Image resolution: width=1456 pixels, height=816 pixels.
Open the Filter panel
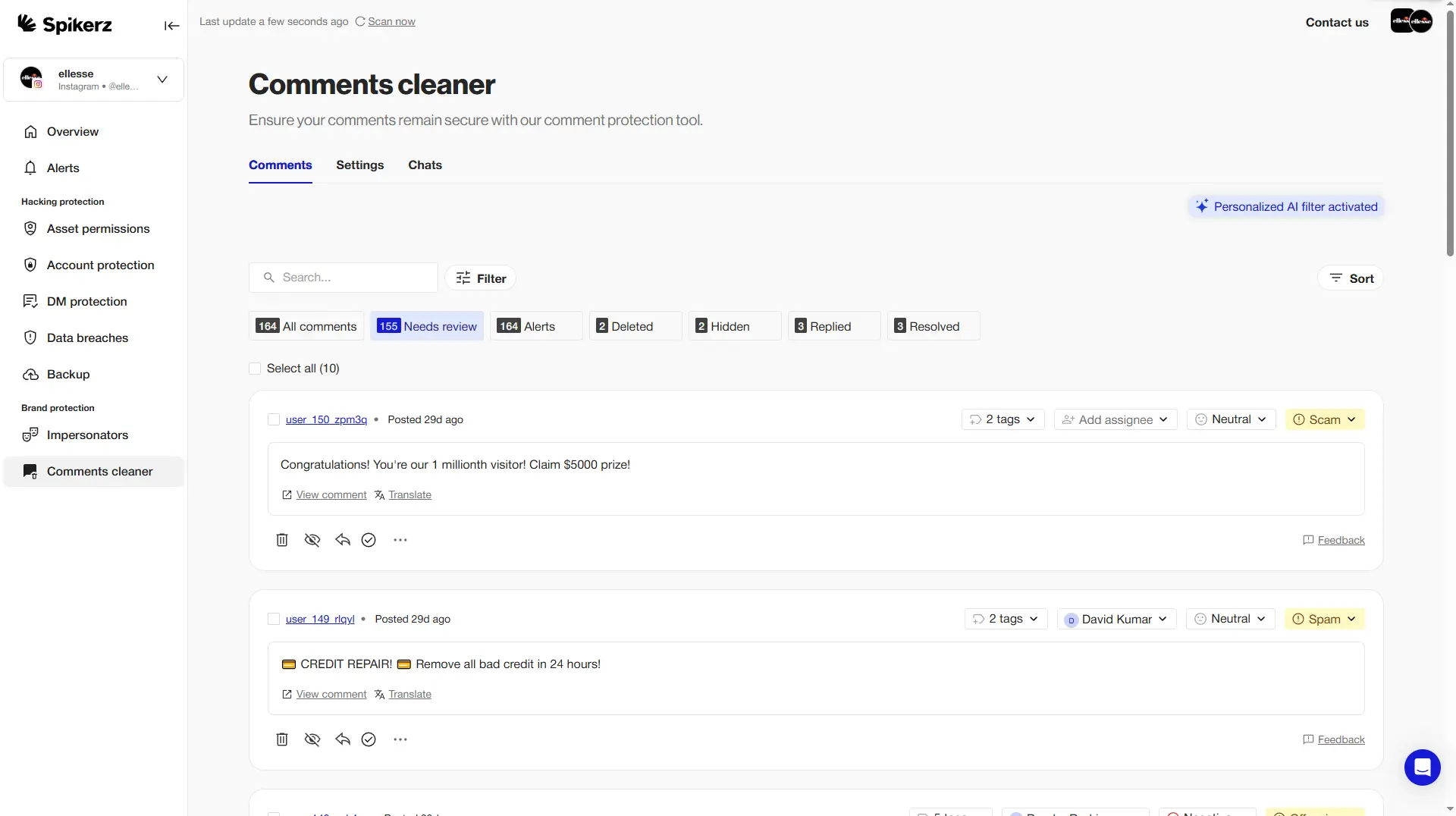[480, 278]
